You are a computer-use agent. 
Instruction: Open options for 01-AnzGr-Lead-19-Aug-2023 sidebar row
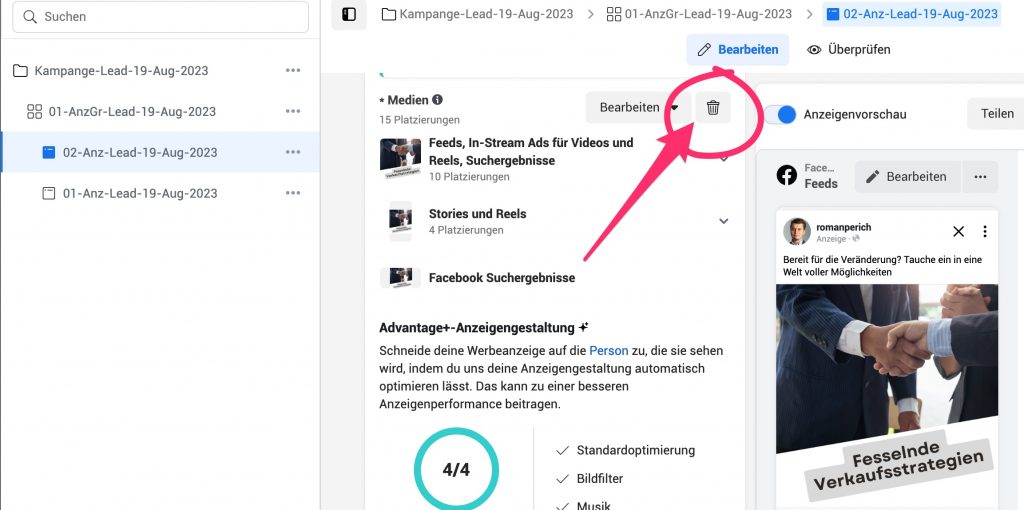pos(293,112)
